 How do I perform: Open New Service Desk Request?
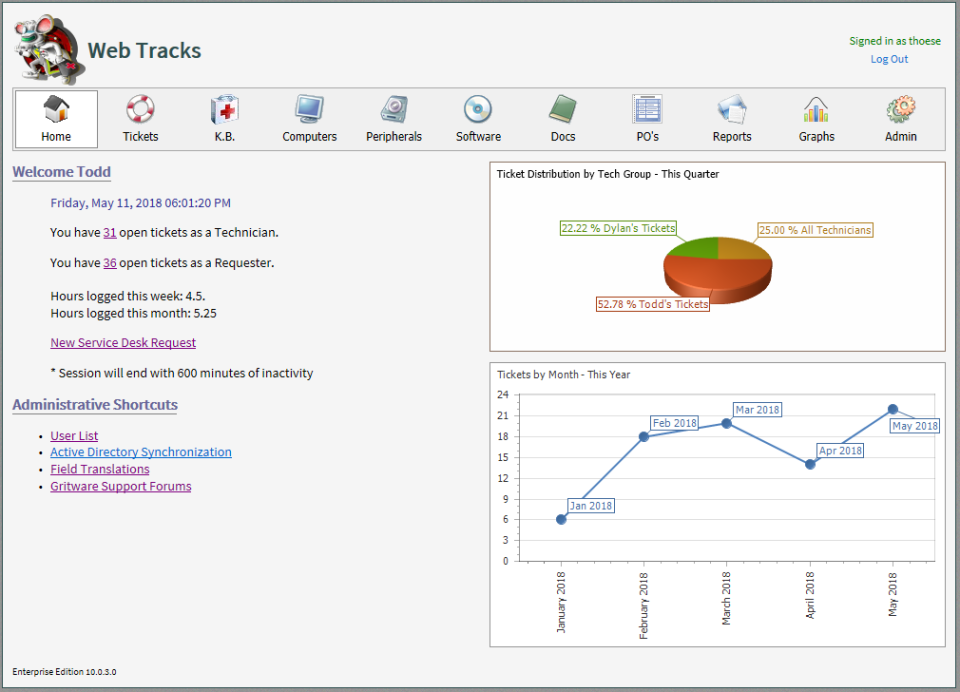(122, 342)
